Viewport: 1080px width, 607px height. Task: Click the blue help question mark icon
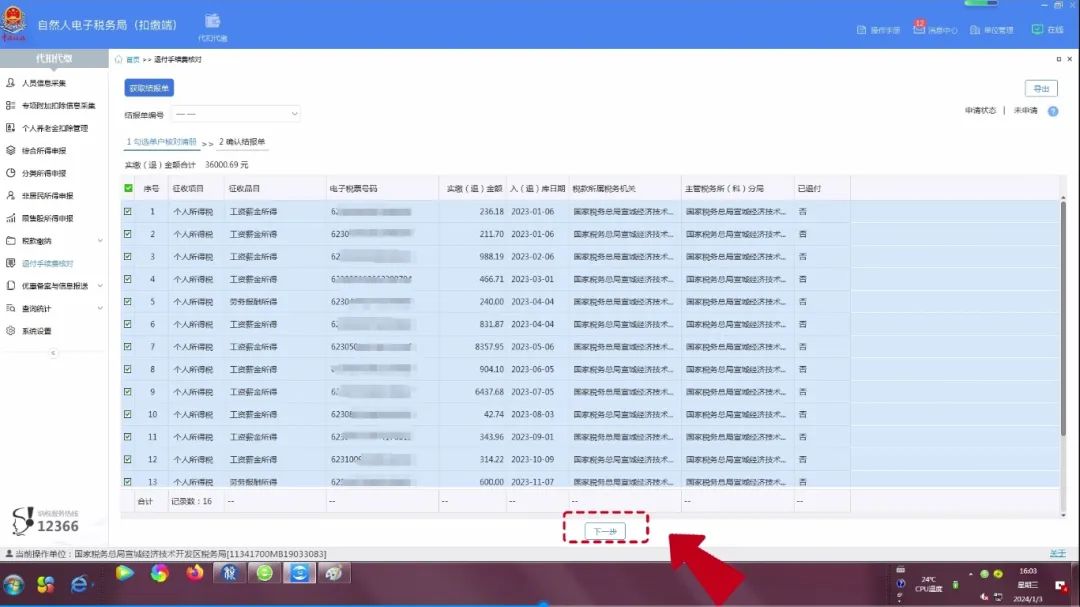[x=1052, y=111]
